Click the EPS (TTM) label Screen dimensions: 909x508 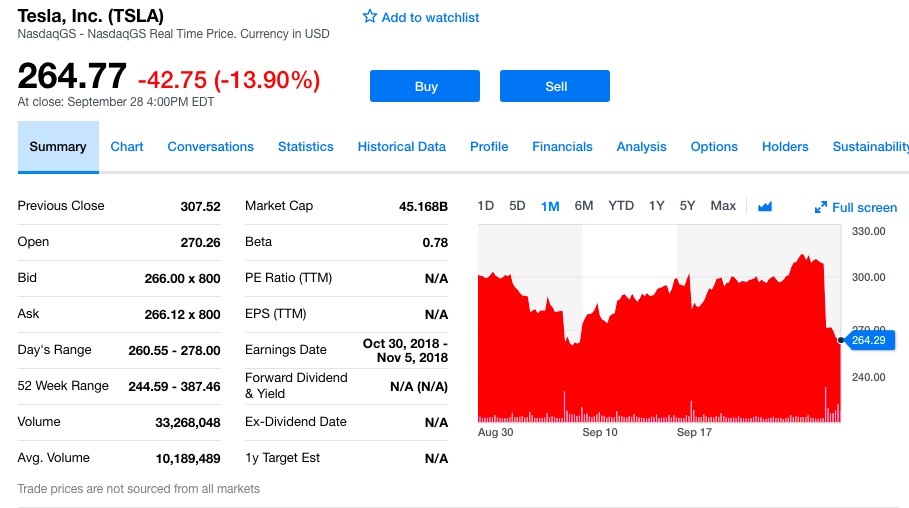click(x=275, y=314)
